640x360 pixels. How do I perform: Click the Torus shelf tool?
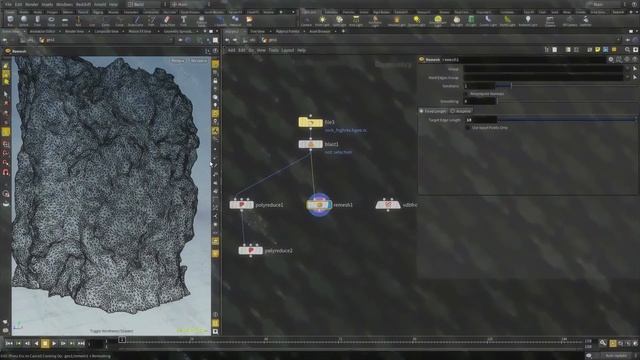point(51,20)
